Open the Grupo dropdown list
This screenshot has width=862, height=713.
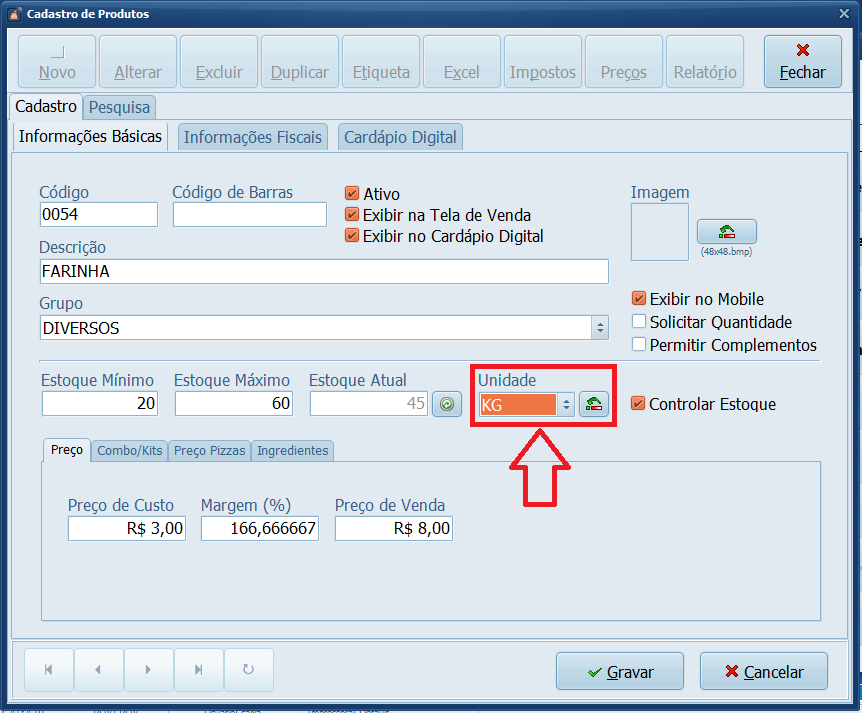pos(600,328)
